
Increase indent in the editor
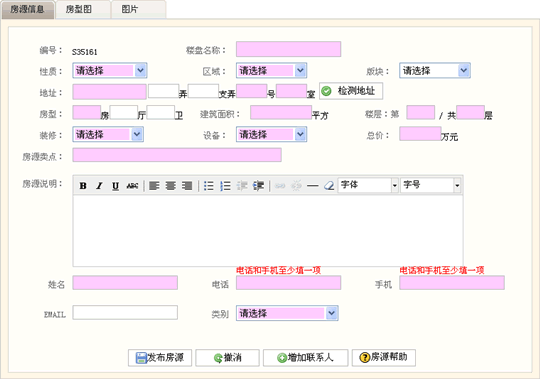click(x=258, y=186)
